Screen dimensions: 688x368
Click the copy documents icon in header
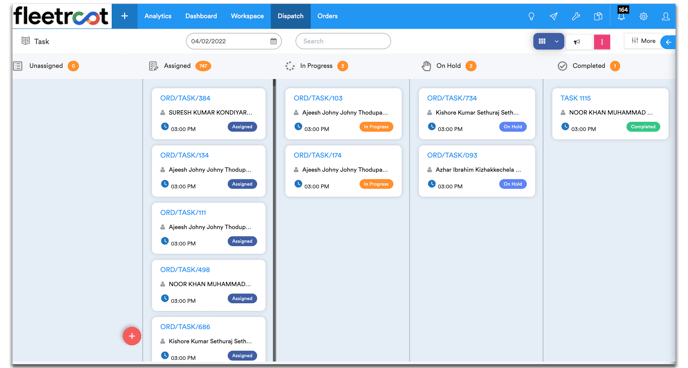pos(598,16)
